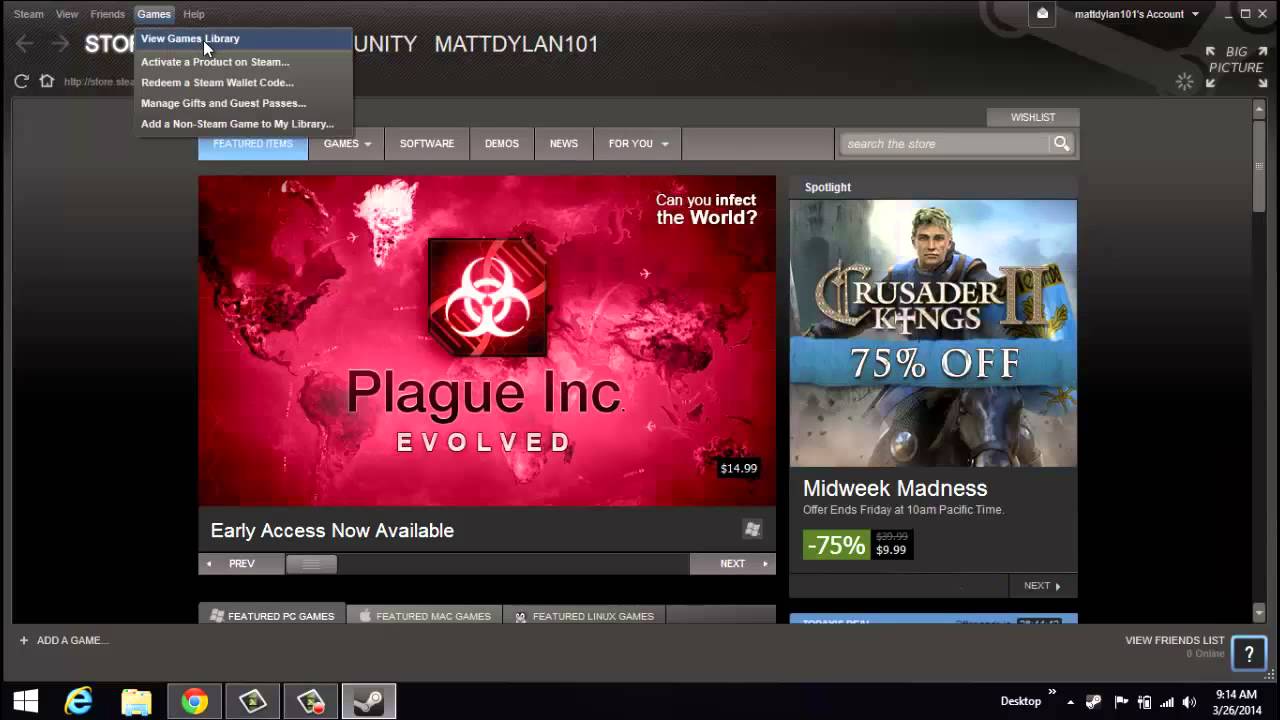
Task: Choose Manage Gifts and Guest Passes
Action: 243,103
